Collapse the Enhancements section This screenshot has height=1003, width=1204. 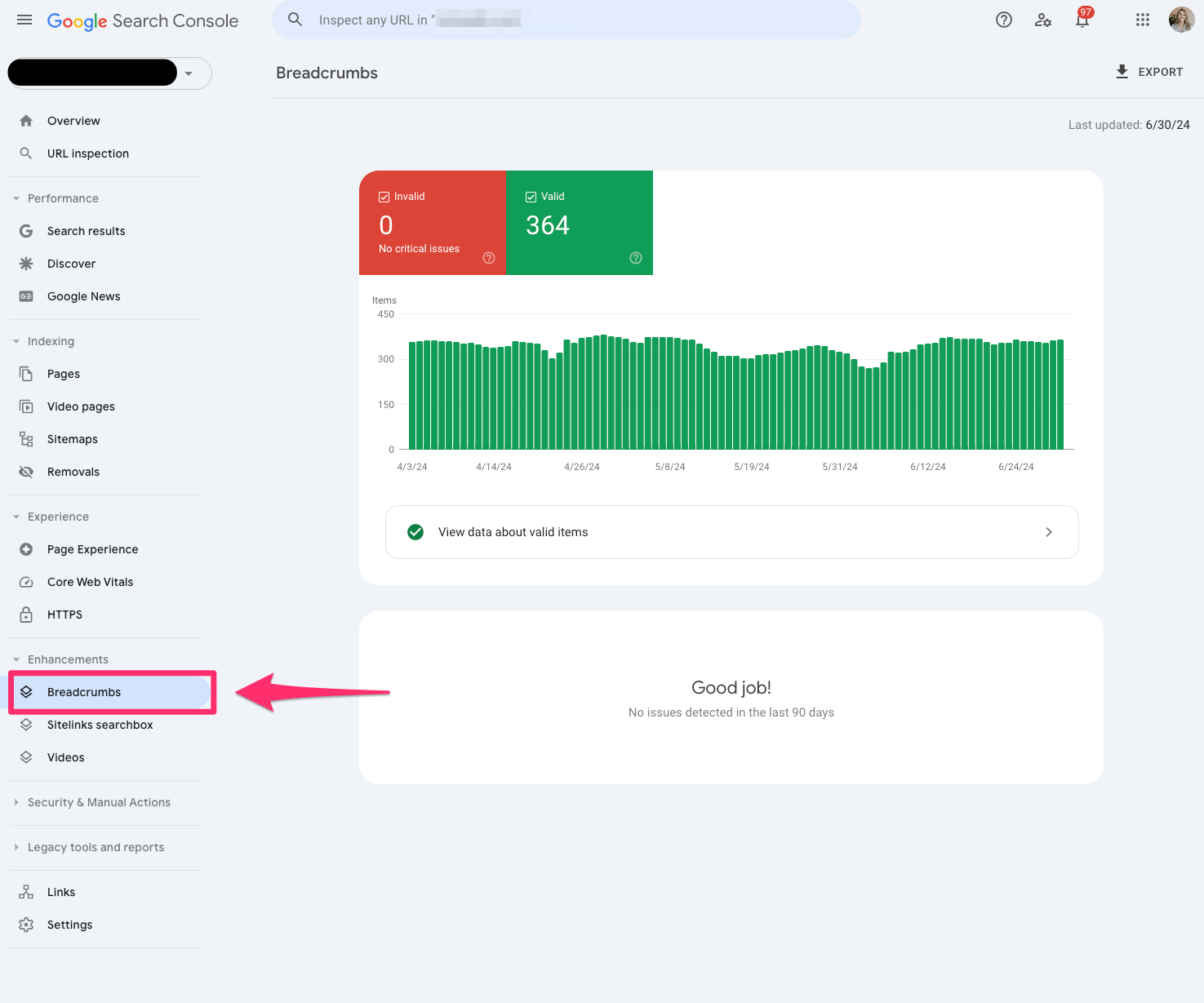point(16,659)
